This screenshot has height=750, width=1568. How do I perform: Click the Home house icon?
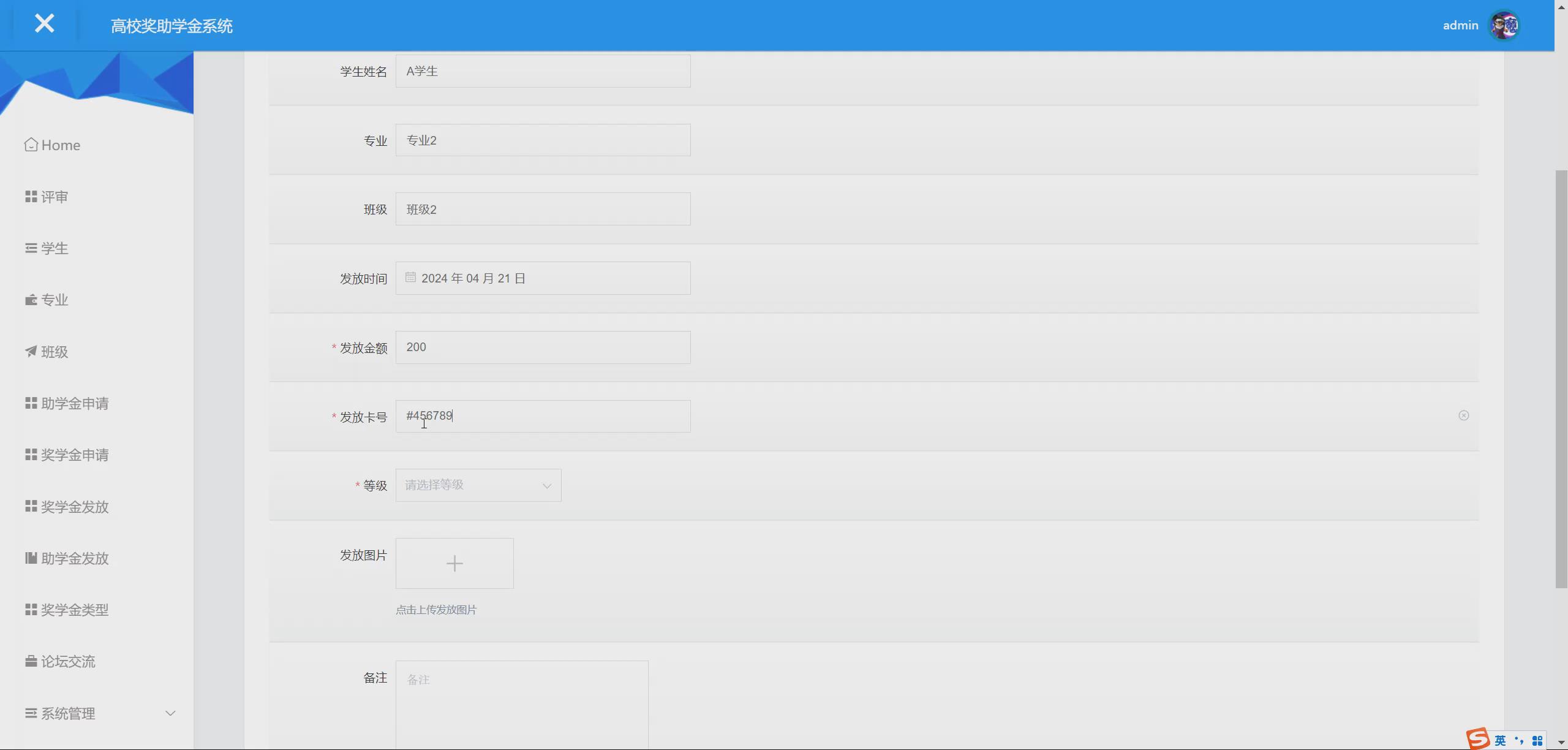coord(31,145)
